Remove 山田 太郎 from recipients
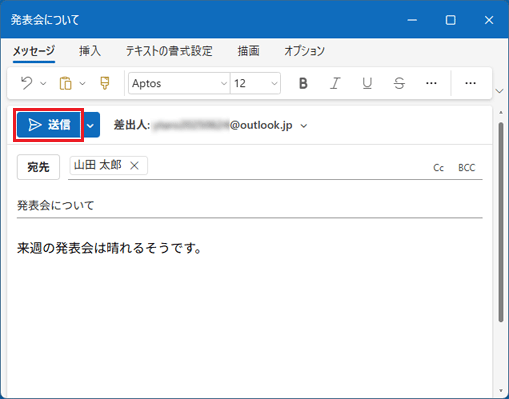This screenshot has height=399, width=509. click(134, 166)
